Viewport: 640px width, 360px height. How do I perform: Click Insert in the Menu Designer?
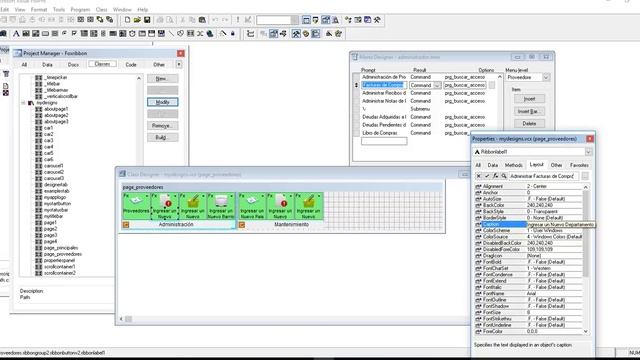click(x=529, y=99)
